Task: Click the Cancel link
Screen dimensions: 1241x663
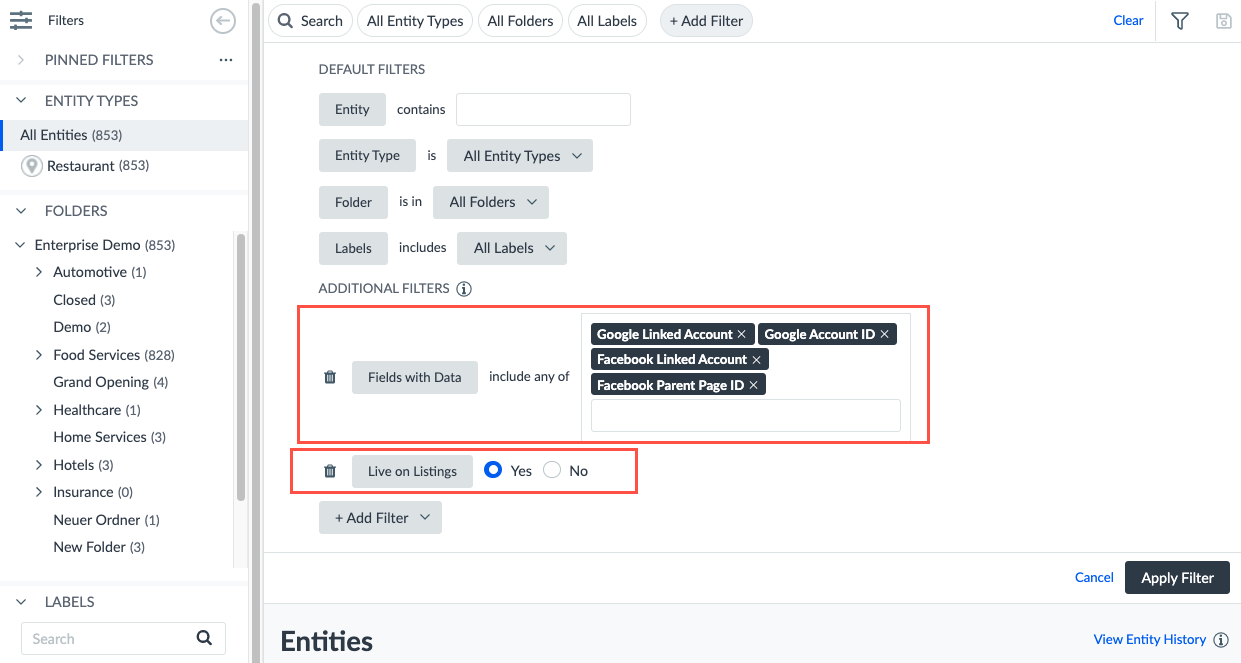Action: click(x=1094, y=577)
